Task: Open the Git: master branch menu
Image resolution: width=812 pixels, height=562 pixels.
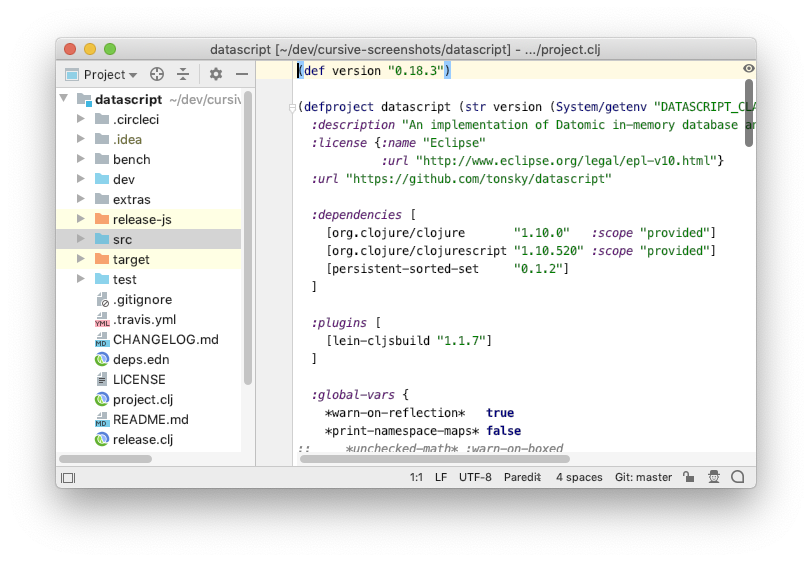Action: pos(643,477)
